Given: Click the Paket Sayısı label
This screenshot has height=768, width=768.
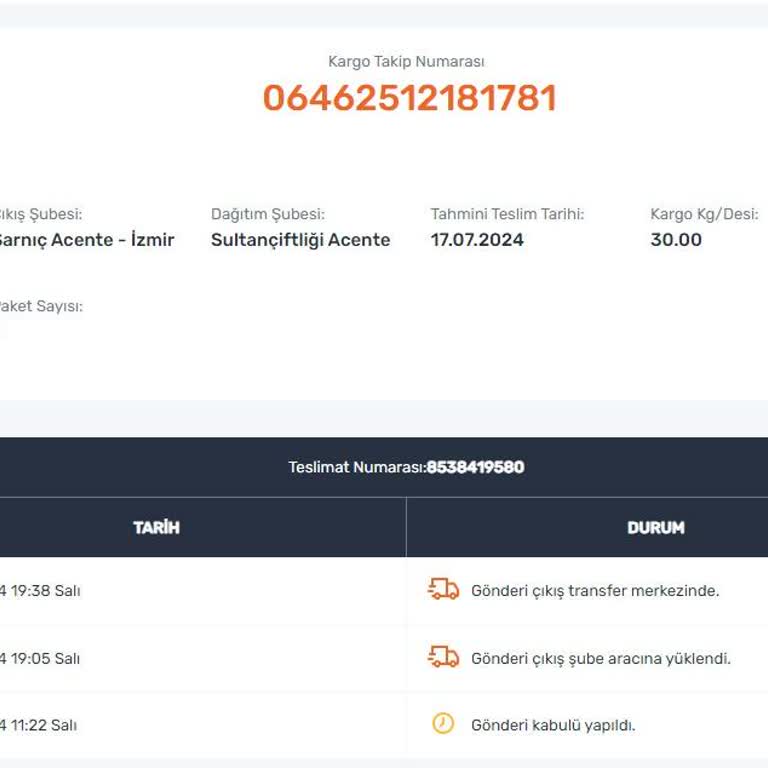Looking at the screenshot, I should (x=40, y=306).
